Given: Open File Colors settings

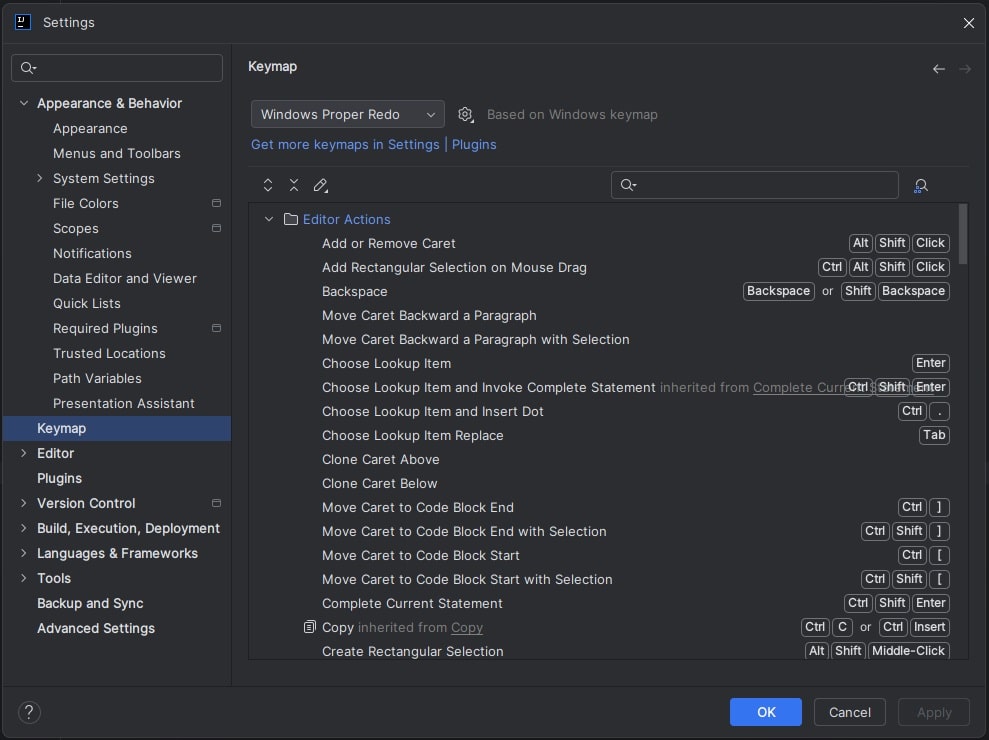Looking at the screenshot, I should point(86,203).
